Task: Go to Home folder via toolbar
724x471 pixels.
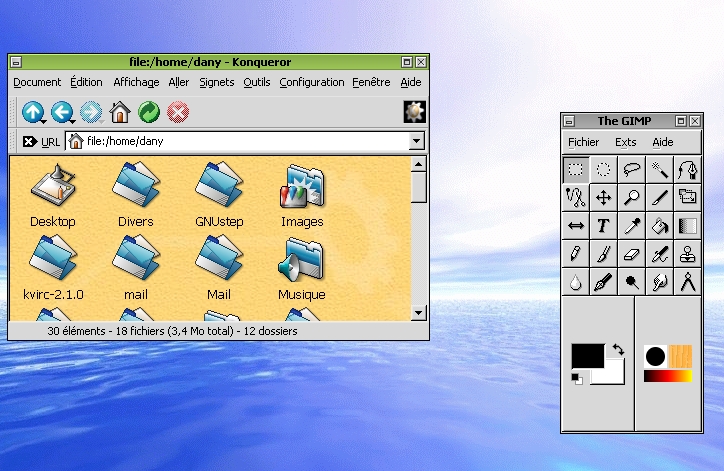Action: click(x=120, y=112)
